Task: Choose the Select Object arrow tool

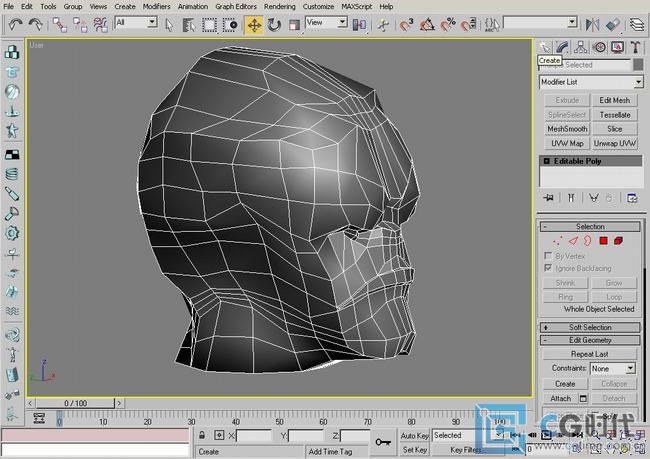Action: point(169,25)
